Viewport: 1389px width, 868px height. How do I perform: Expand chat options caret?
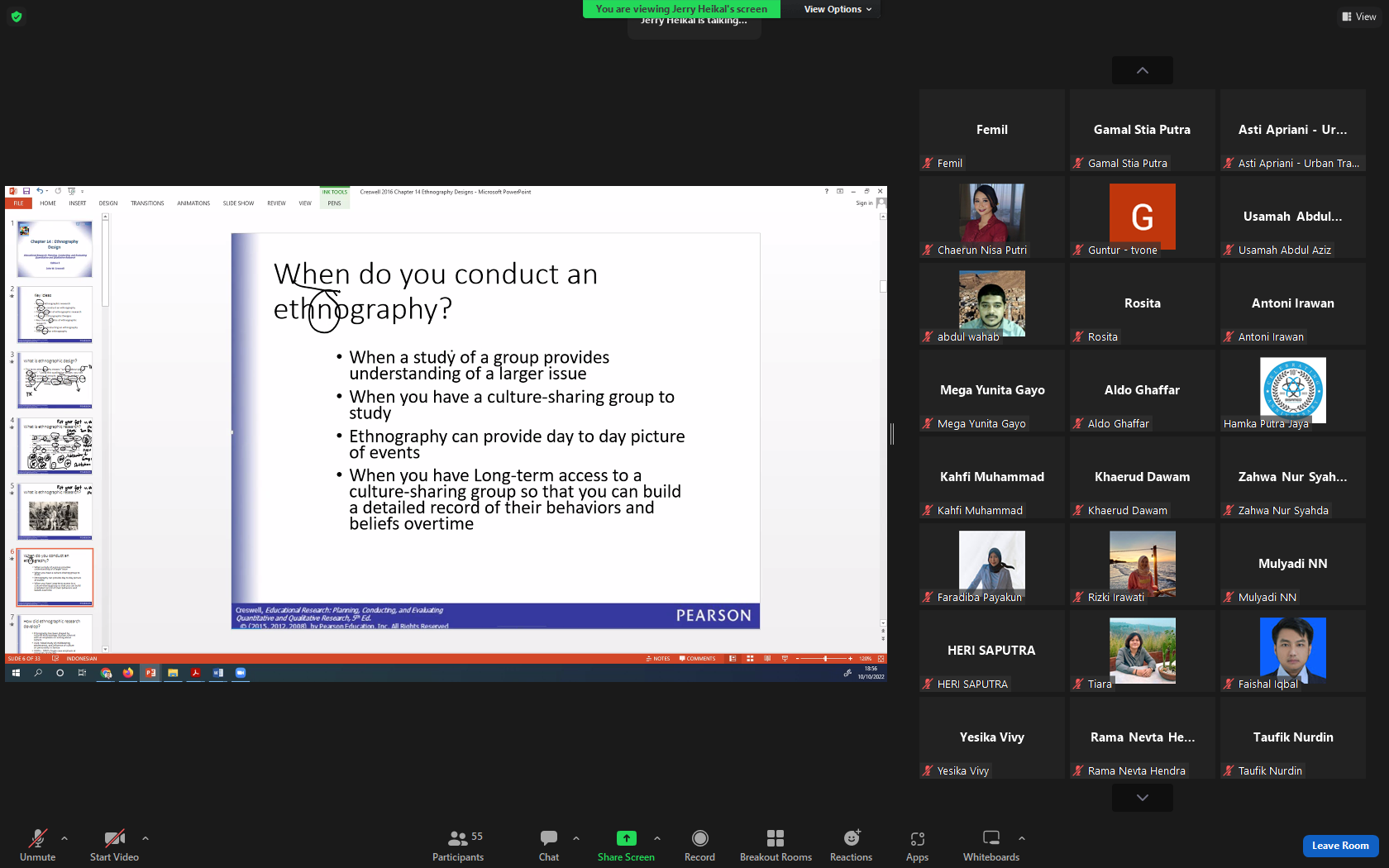[x=576, y=838]
